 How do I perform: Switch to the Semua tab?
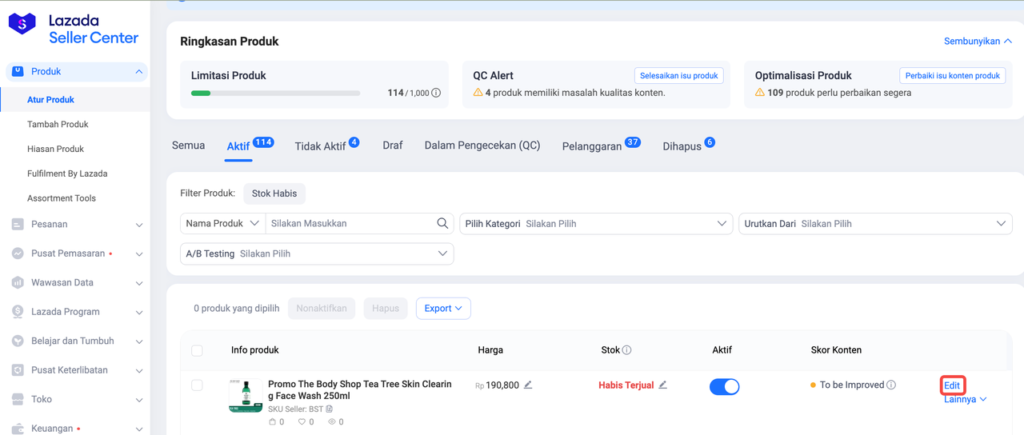tap(188, 146)
